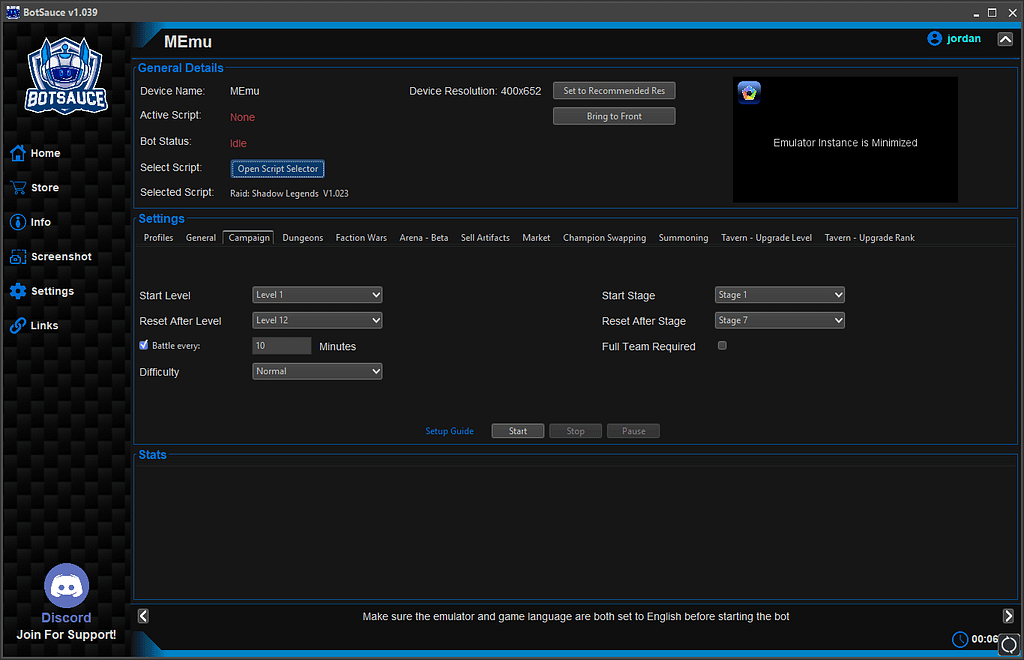Open Settings via the gear icon

[18, 291]
